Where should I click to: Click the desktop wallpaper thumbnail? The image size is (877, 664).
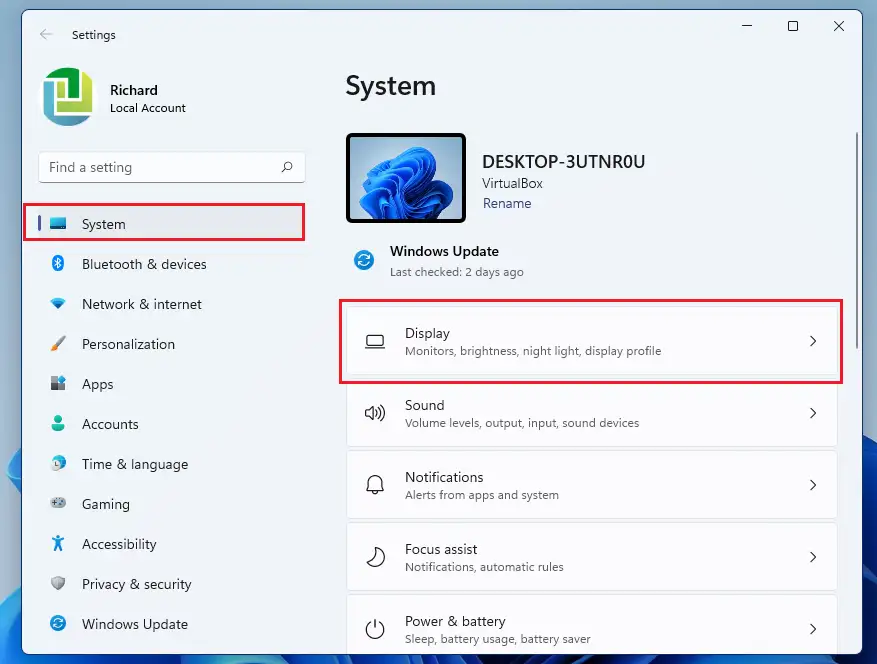(x=406, y=178)
